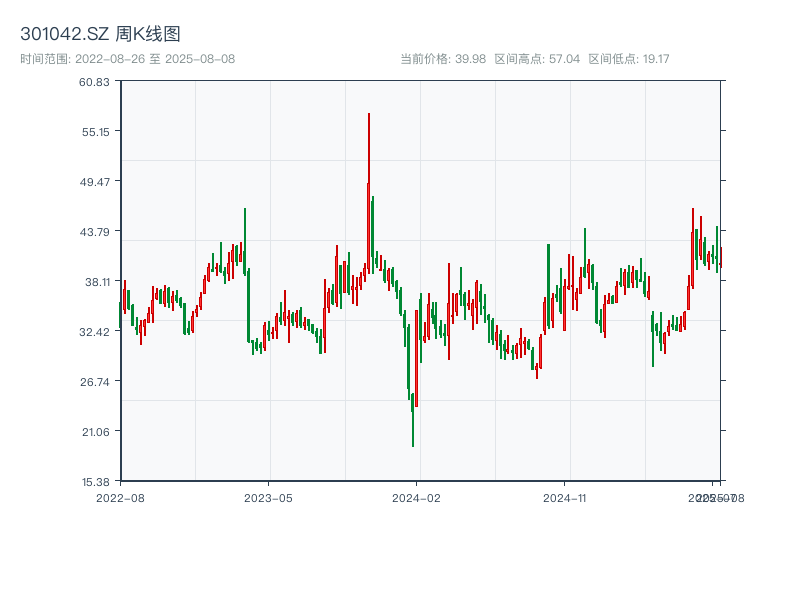Click the 32.42 y-axis label

95,331
